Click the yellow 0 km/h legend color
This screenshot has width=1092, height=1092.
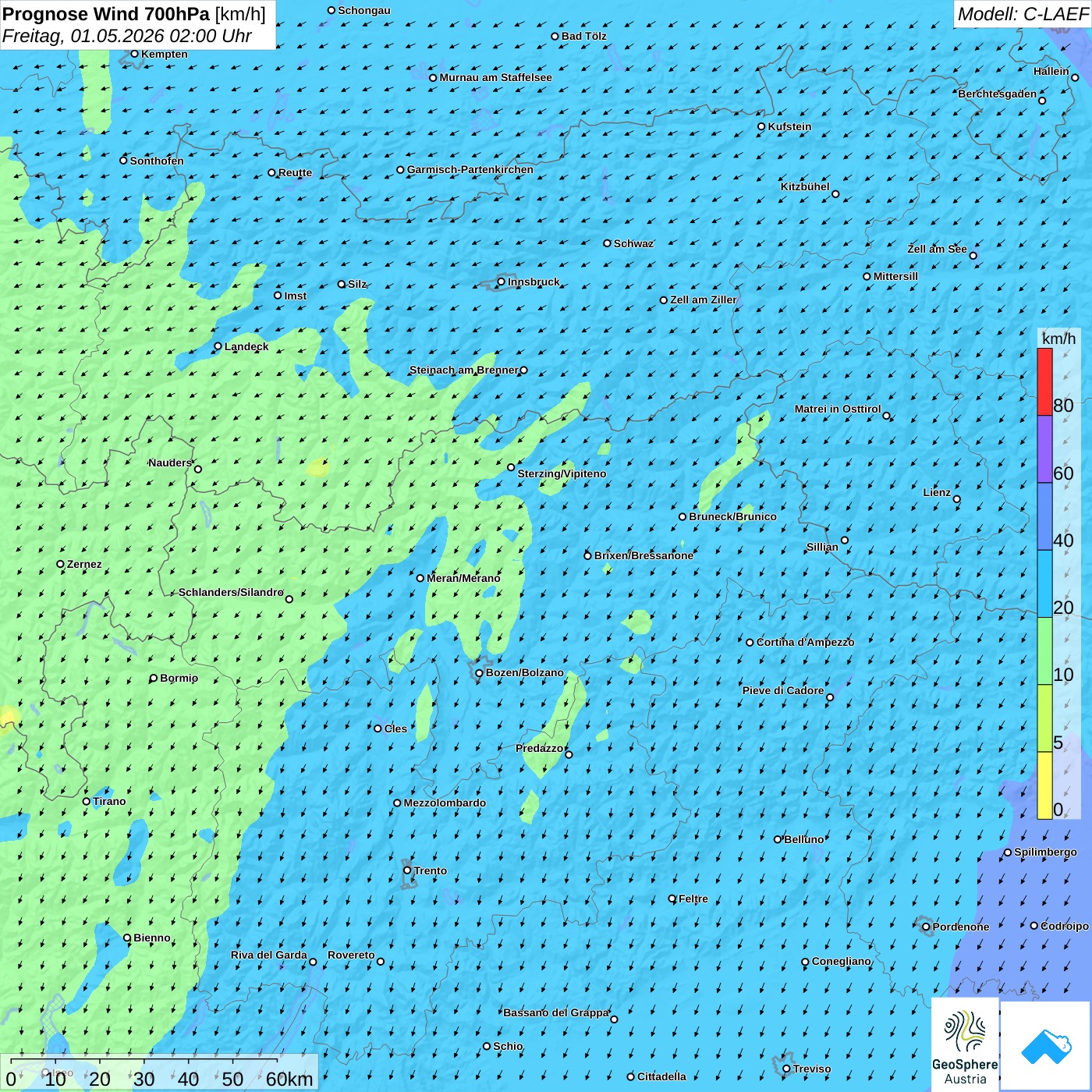(1044, 785)
